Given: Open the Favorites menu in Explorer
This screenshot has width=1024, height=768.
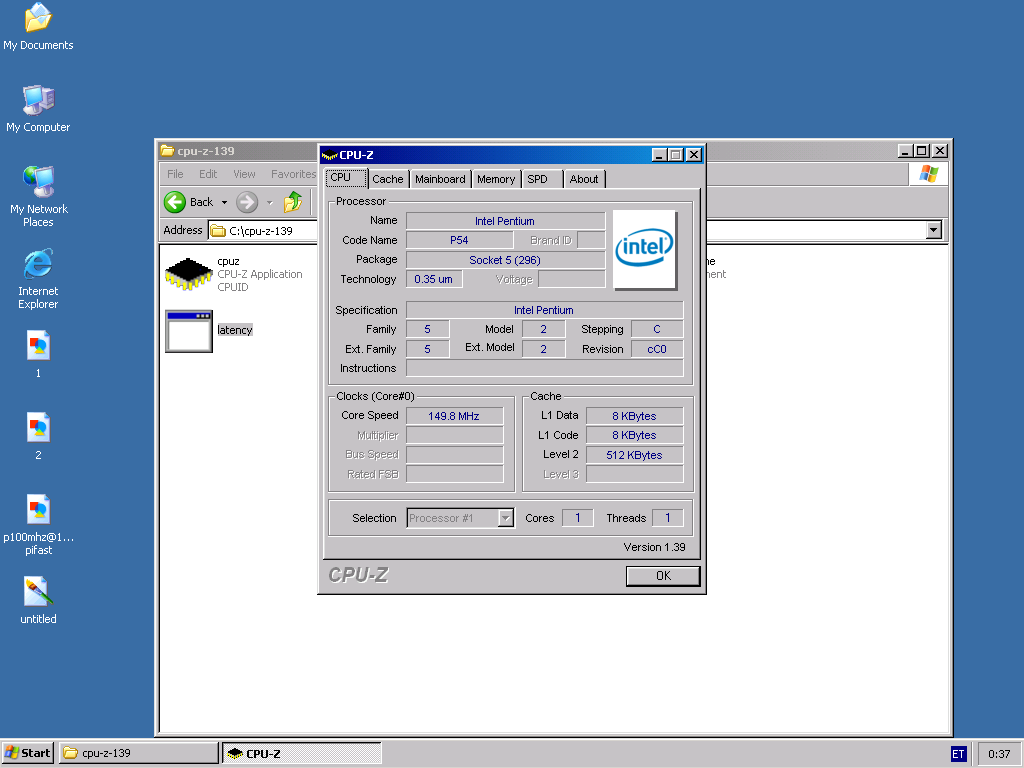Looking at the screenshot, I should [x=293, y=174].
